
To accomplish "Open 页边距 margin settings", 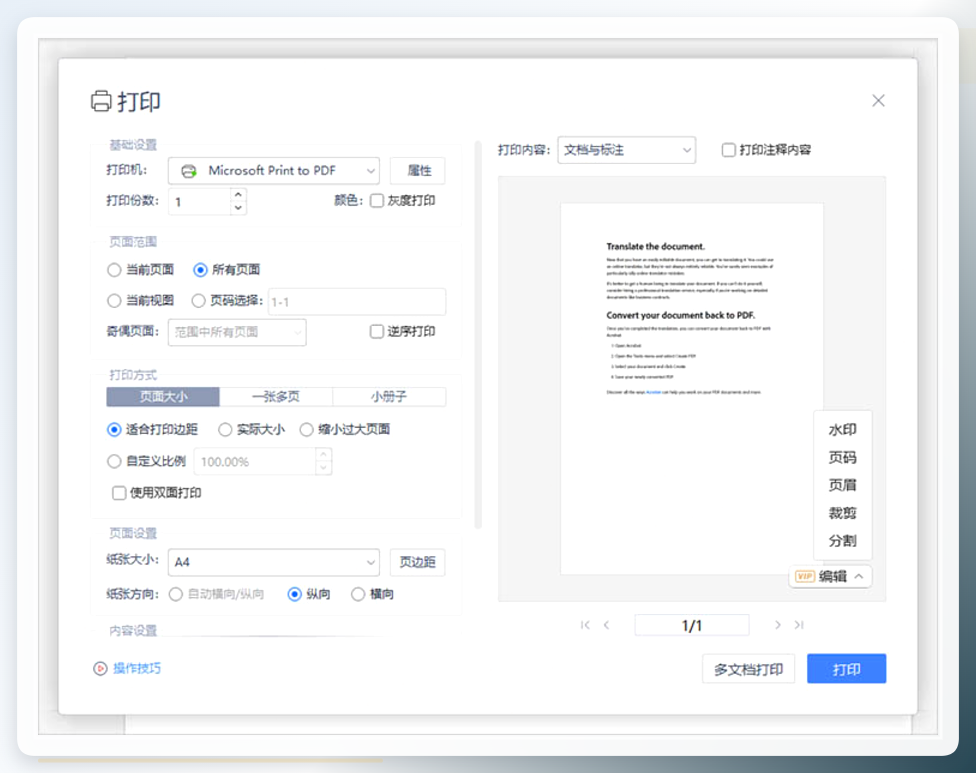I will tap(418, 562).
